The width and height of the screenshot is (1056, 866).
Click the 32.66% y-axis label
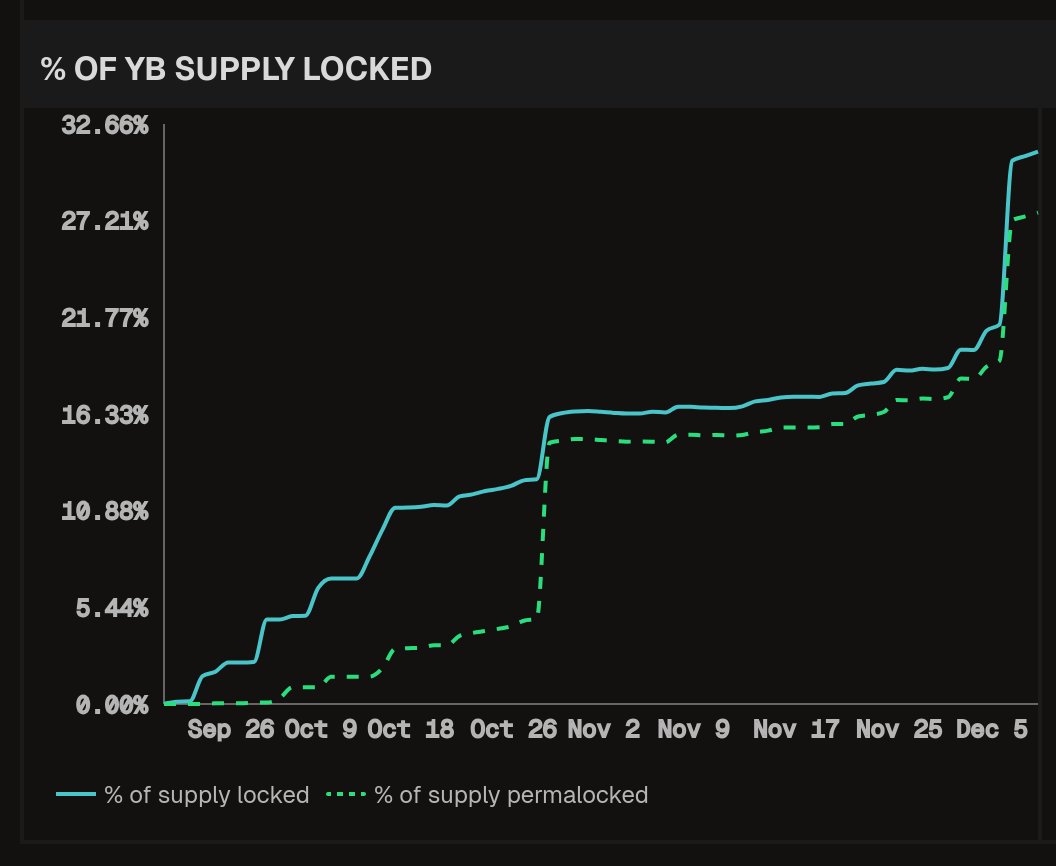[105, 126]
